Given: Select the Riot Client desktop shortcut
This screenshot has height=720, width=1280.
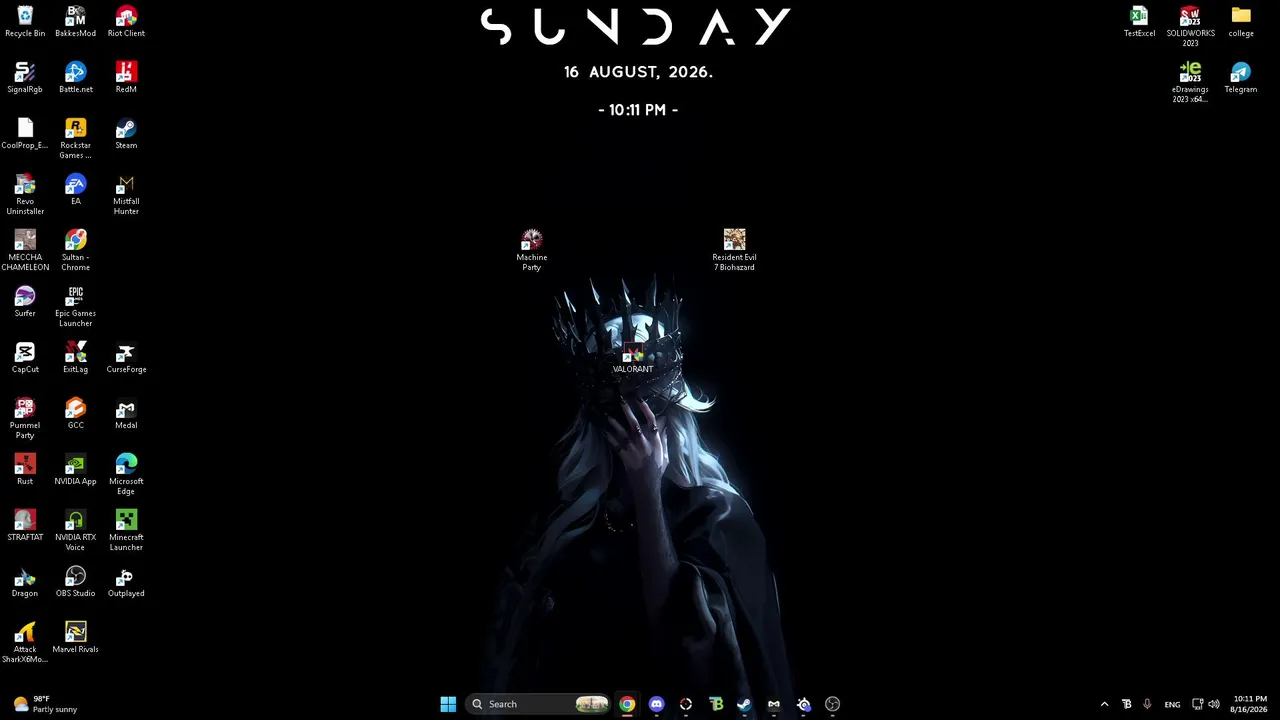Looking at the screenshot, I should pos(126,22).
